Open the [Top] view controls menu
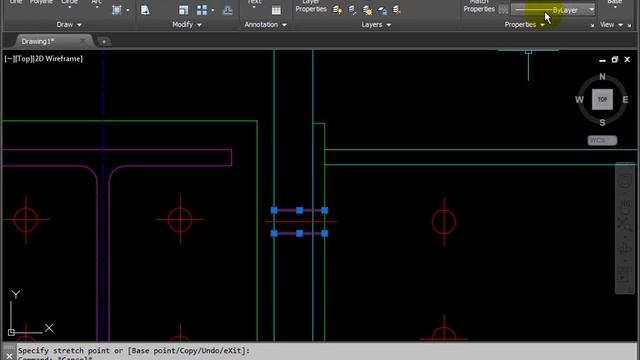640x360 pixels. coord(24,59)
